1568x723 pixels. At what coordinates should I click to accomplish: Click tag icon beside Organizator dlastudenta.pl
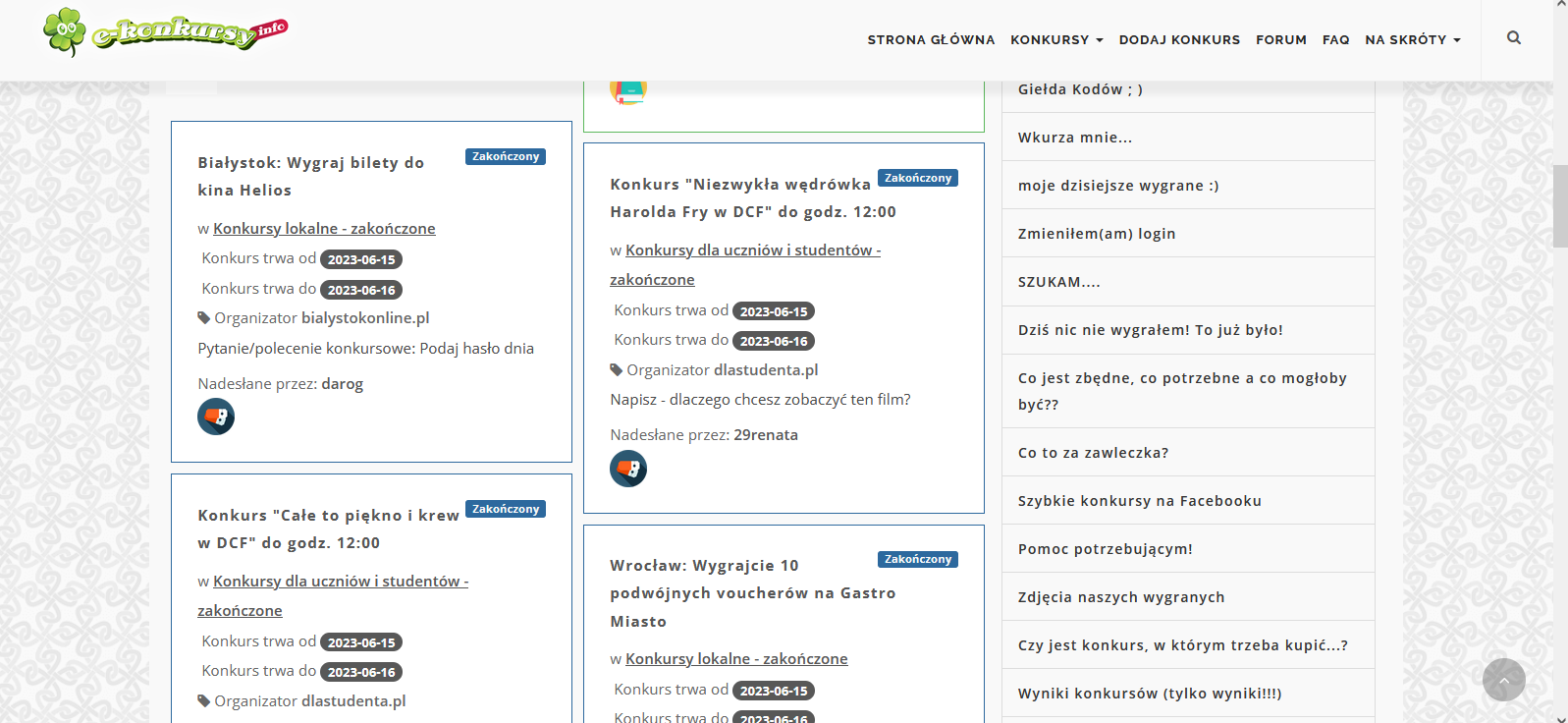click(617, 370)
